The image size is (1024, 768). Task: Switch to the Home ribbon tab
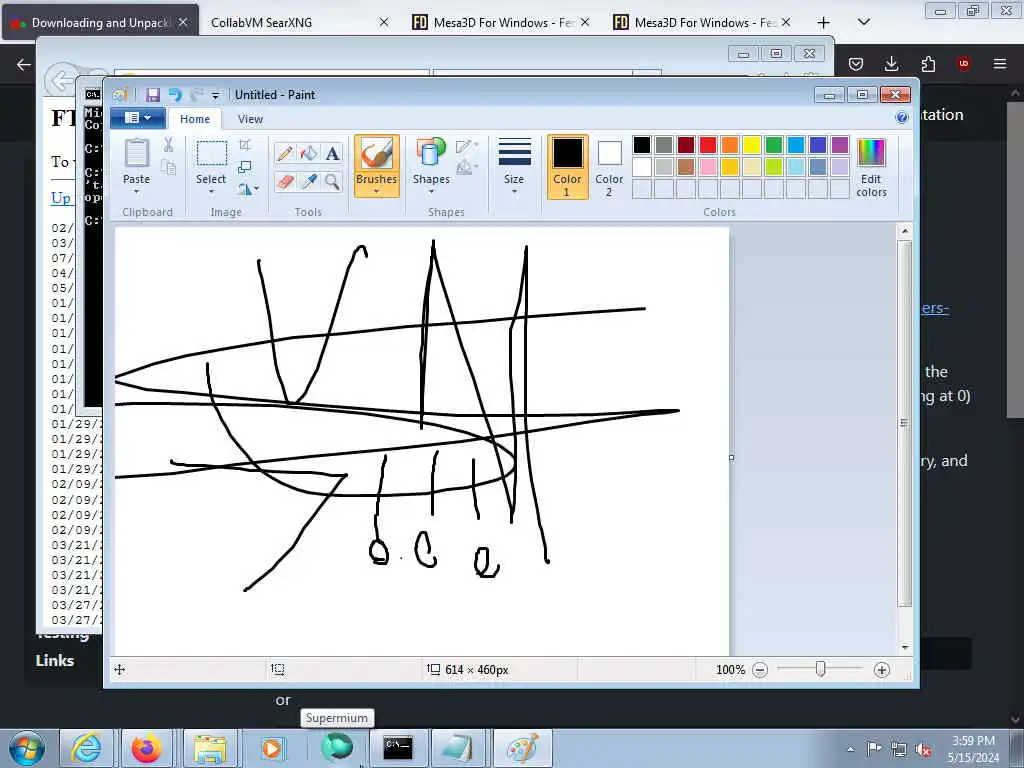click(x=195, y=119)
